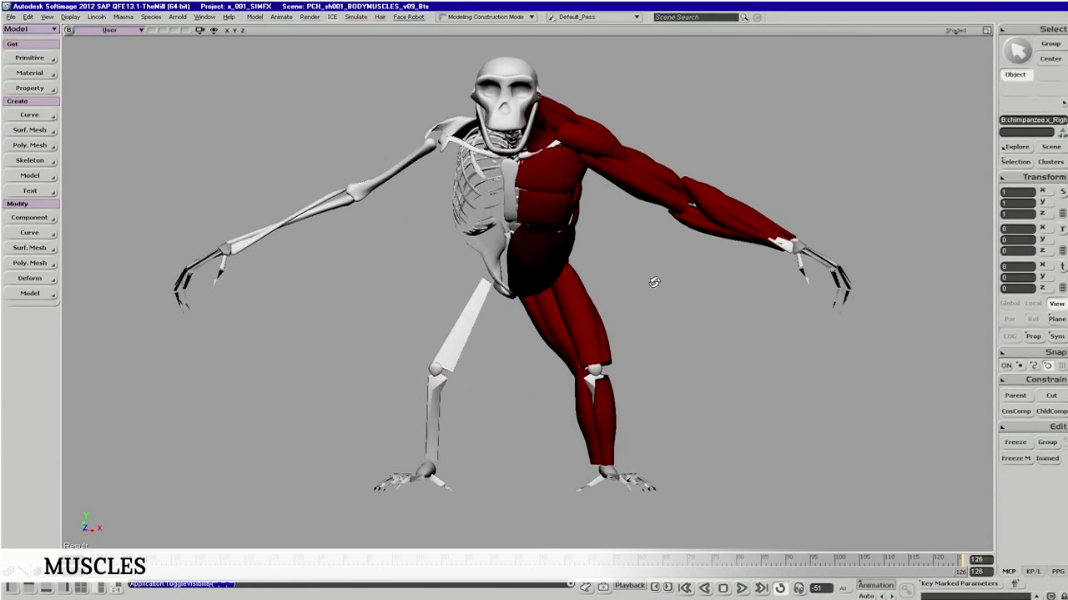Open the Modeling Construction Mode dropdown
Screen dimensions: 1068x600
531,18
